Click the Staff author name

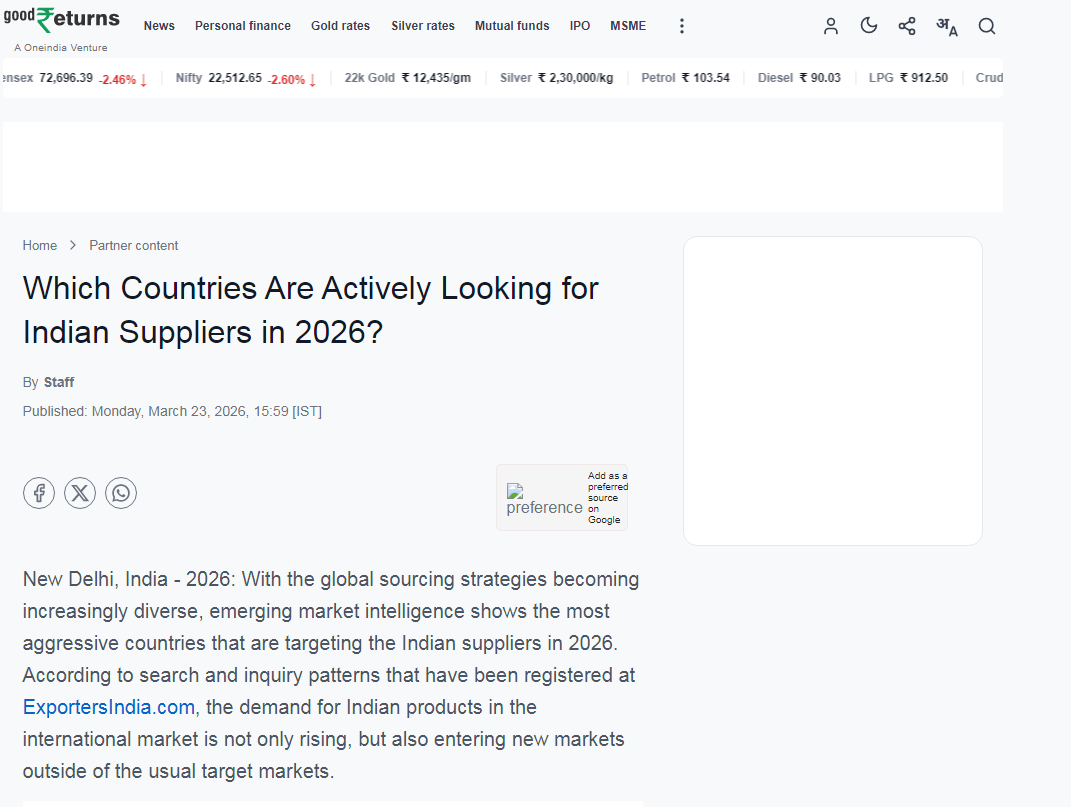(x=59, y=382)
